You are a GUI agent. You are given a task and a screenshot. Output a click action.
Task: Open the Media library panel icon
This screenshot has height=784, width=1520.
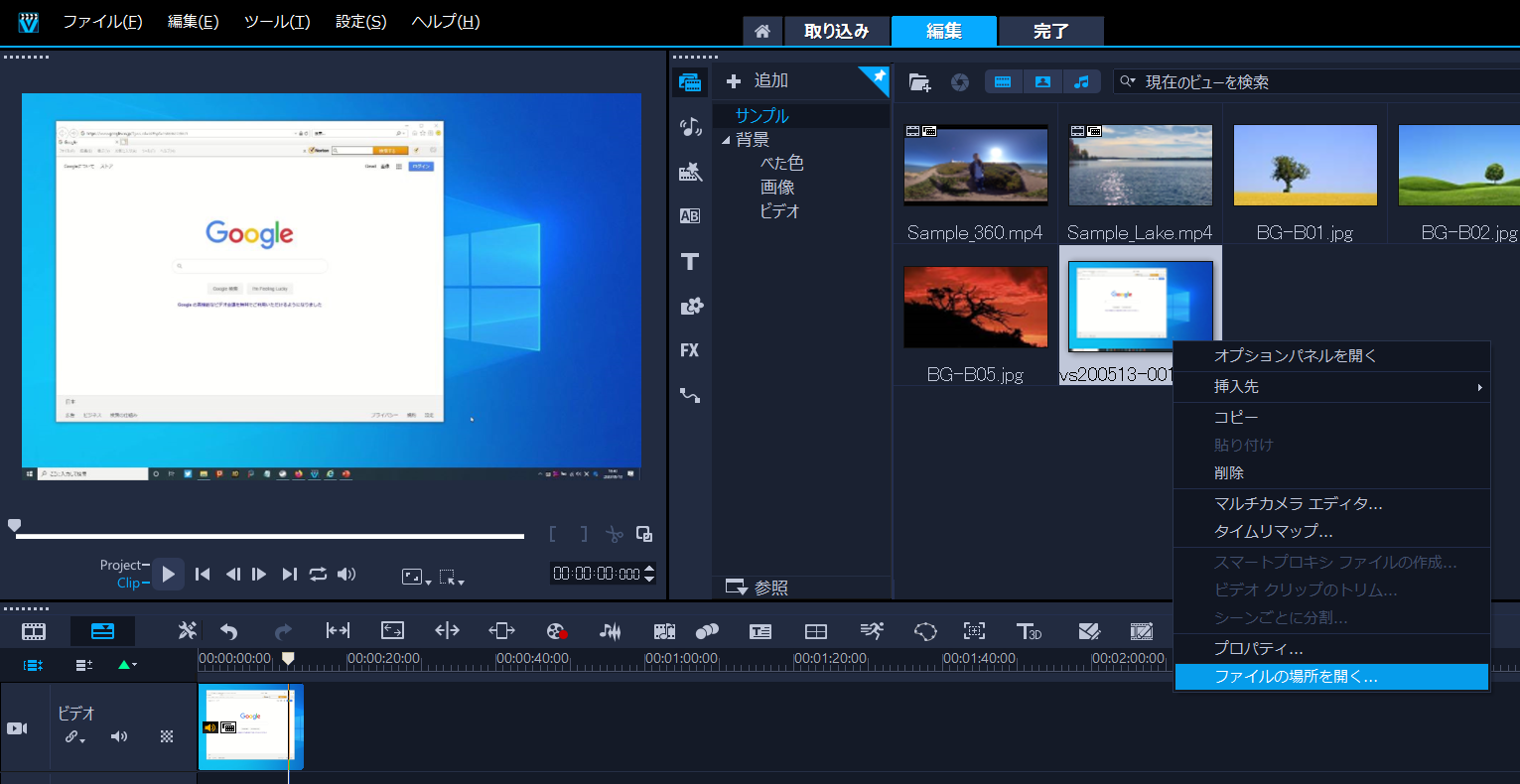690,82
